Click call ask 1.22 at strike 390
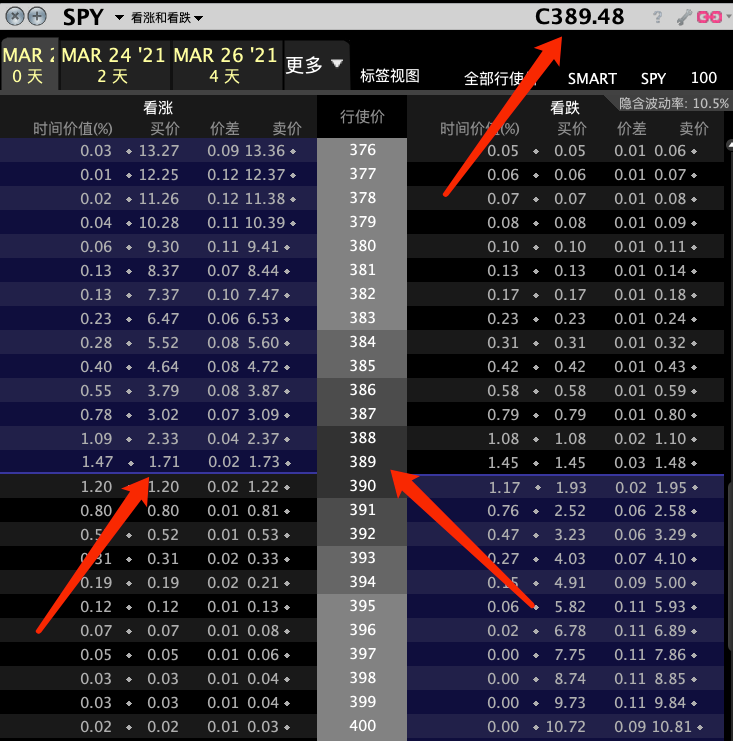This screenshot has height=741, width=733. tap(263, 487)
